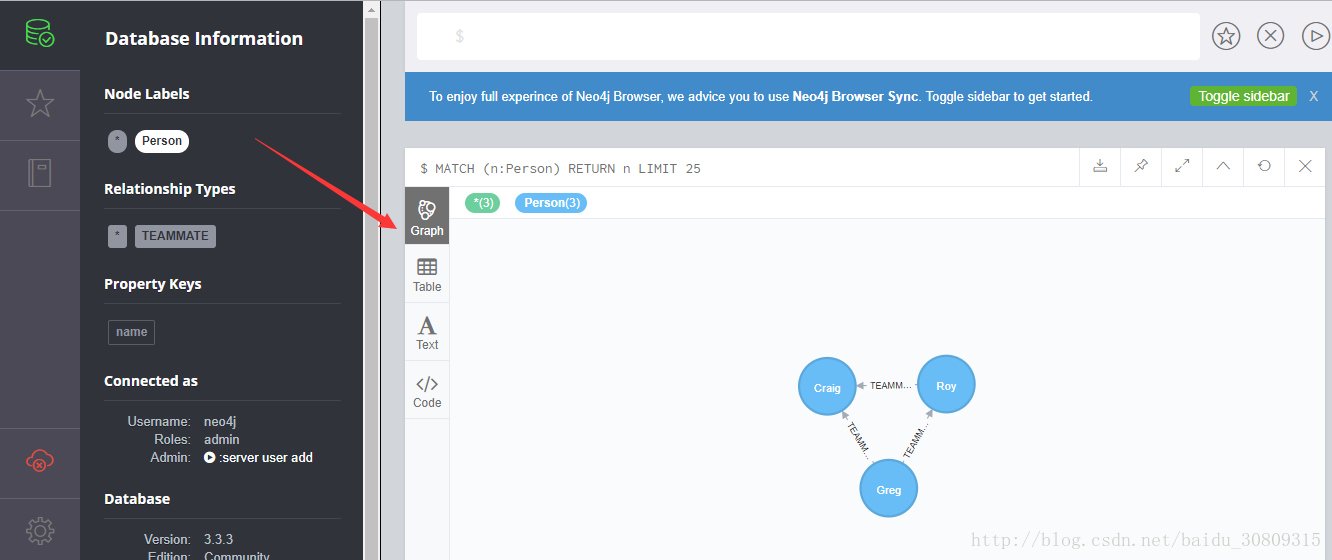
Task: Click TEAMMATE relationship between Roy and Craig
Action: point(889,385)
